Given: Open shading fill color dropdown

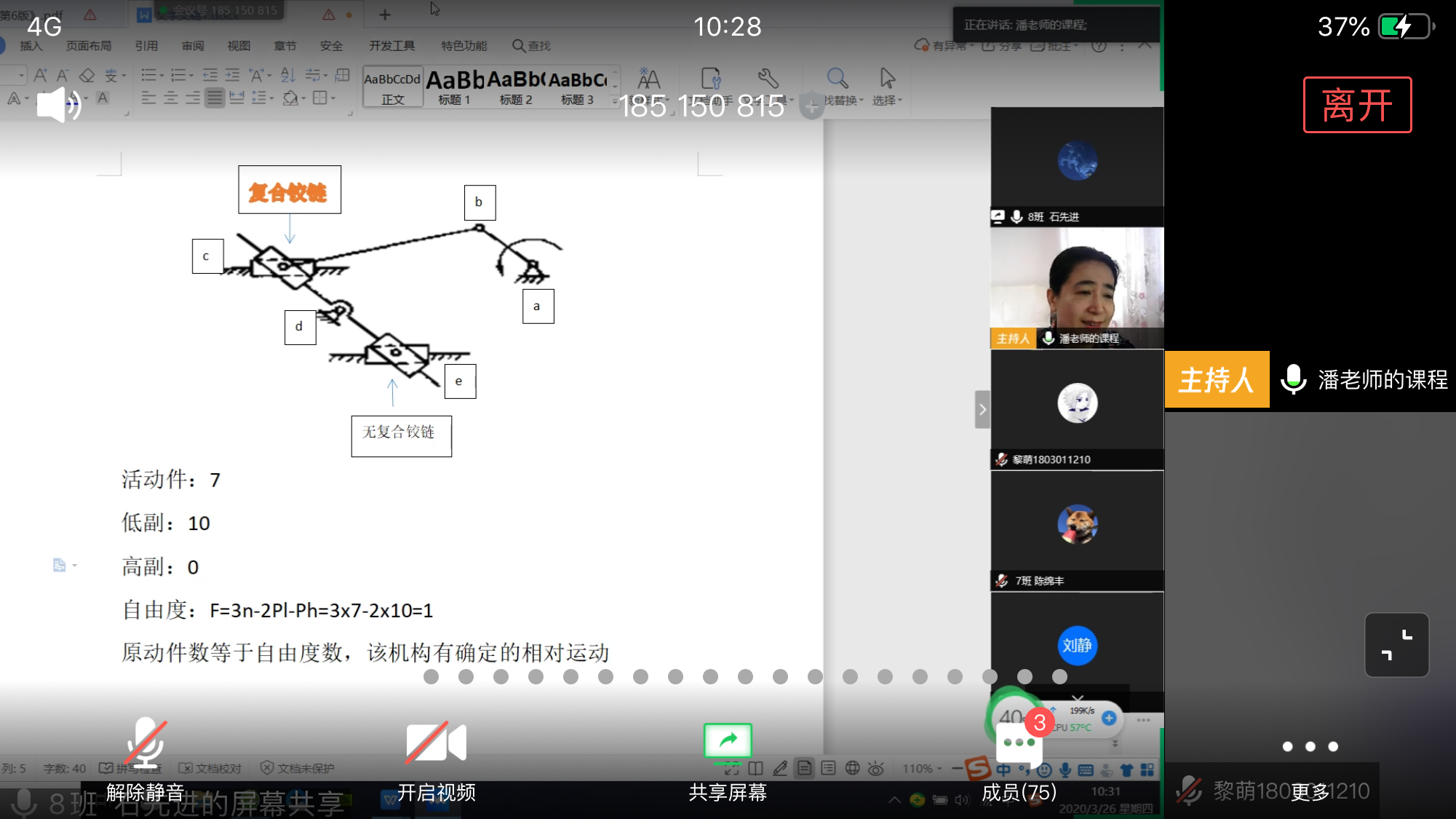Looking at the screenshot, I should tap(294, 98).
